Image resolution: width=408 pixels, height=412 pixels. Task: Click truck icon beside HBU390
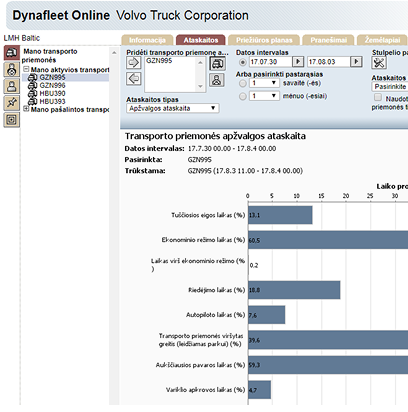(32, 93)
